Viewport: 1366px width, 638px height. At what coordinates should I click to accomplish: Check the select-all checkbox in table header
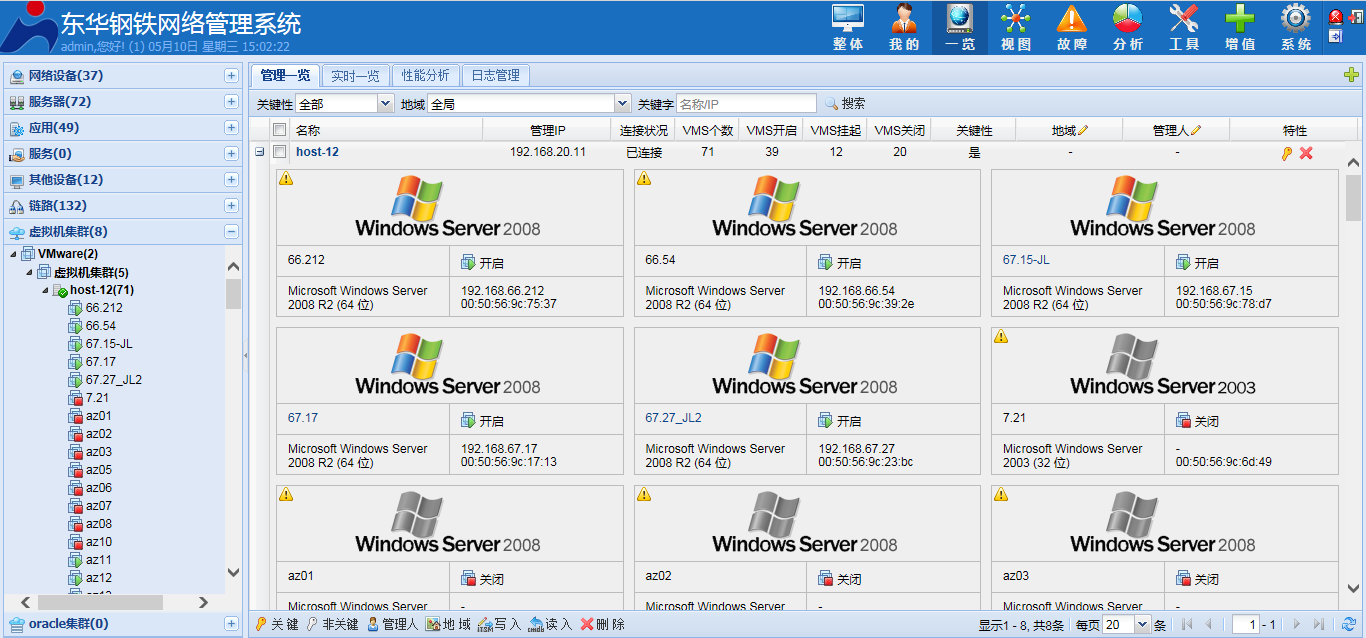(x=280, y=130)
